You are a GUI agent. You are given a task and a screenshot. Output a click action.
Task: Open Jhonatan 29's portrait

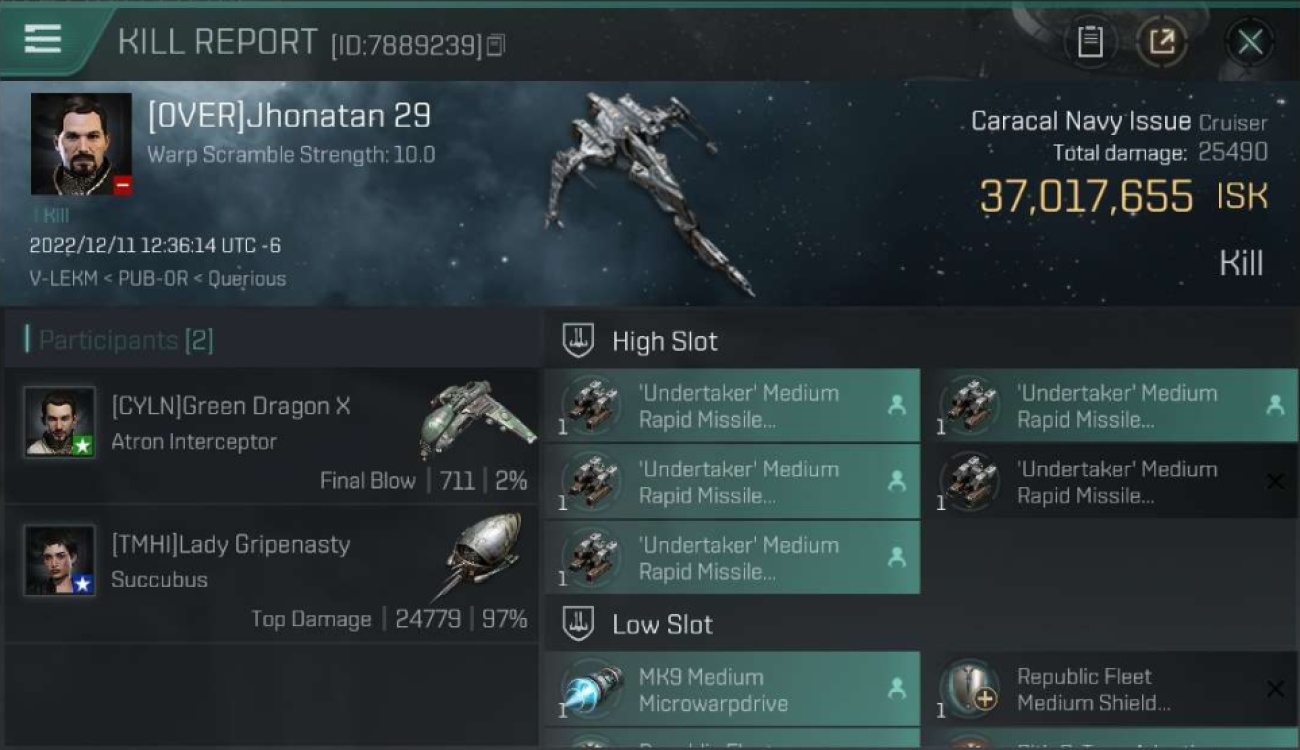(x=81, y=144)
